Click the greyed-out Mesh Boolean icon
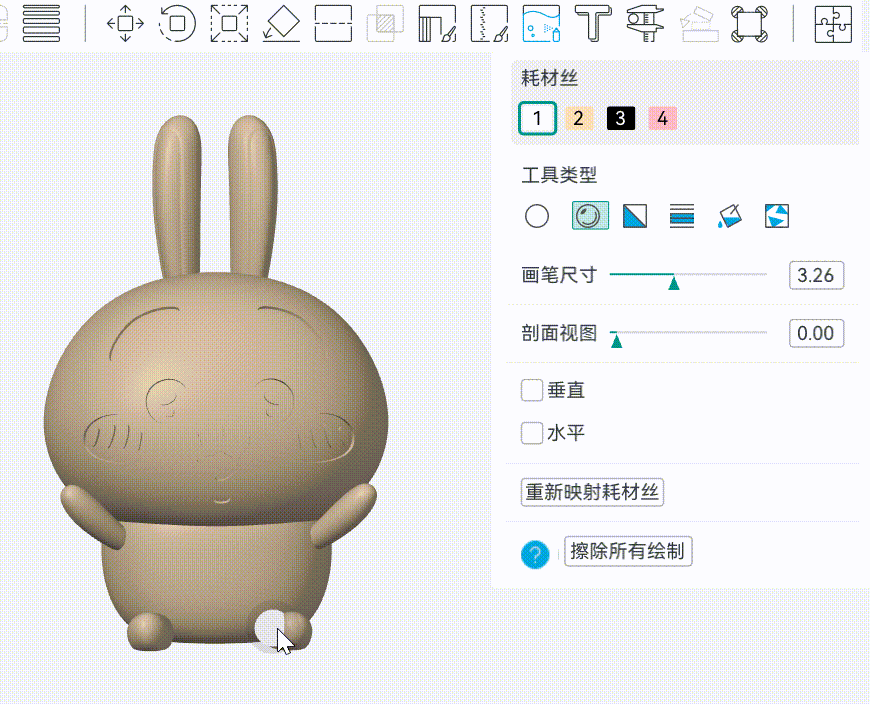Screen dimensions: 870x704 [x=385, y=23]
